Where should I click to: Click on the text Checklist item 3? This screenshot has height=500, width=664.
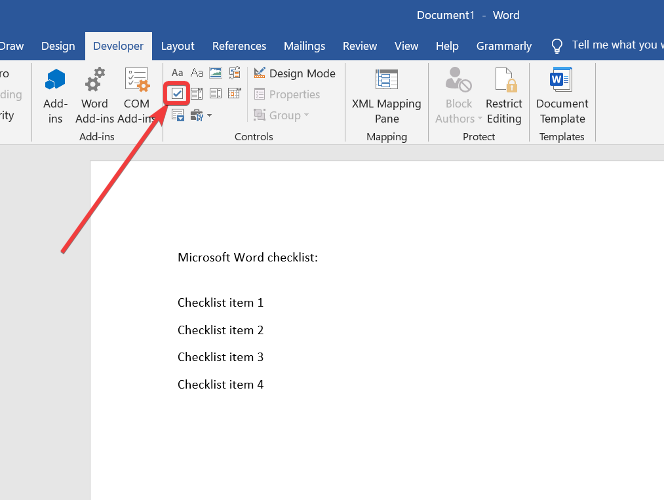(x=221, y=357)
